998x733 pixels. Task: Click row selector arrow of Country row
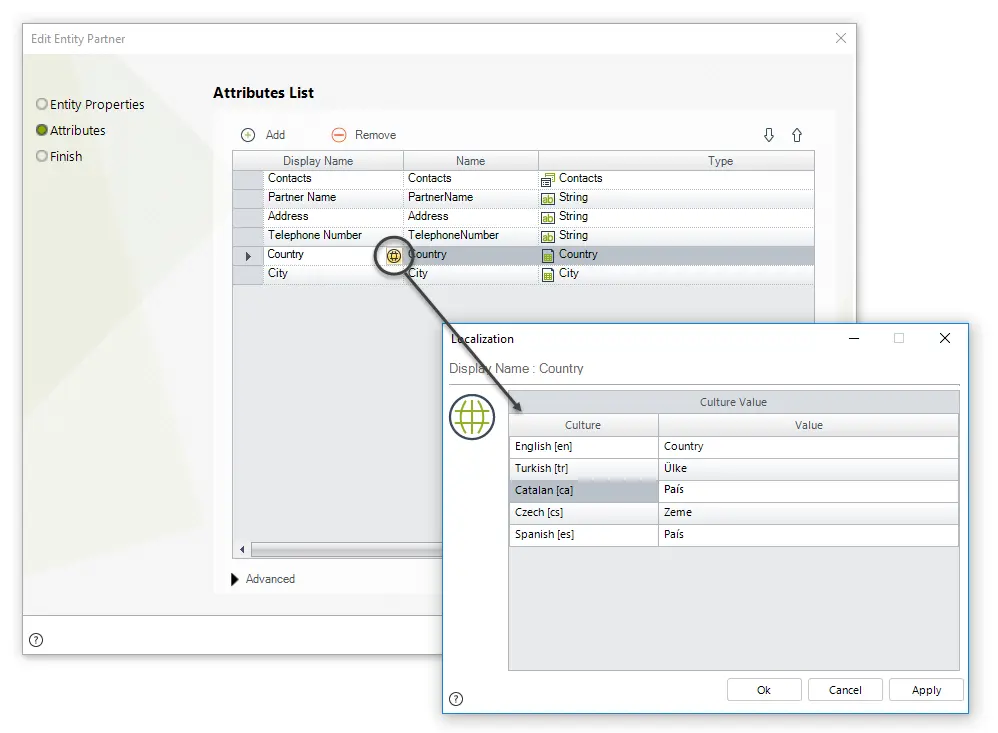point(248,256)
